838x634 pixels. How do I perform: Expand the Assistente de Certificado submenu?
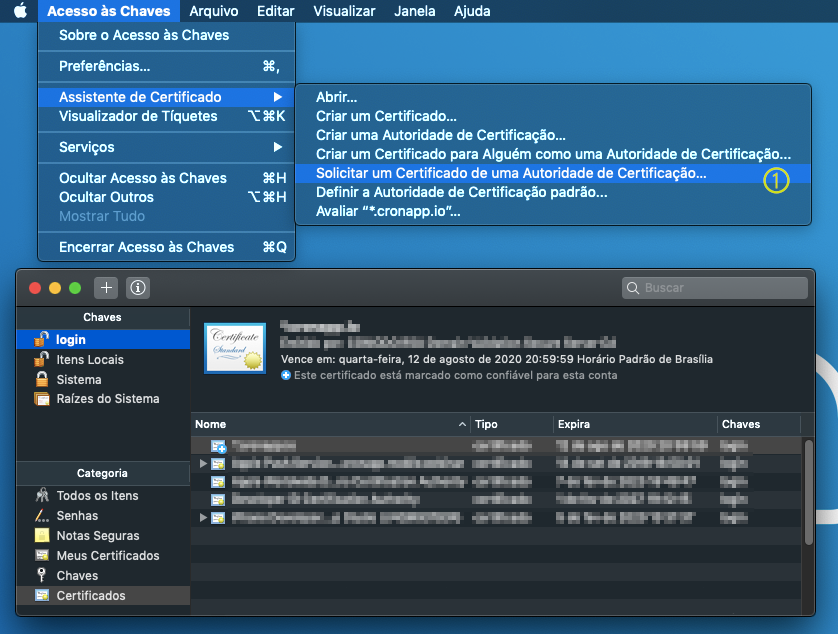[x=167, y=97]
